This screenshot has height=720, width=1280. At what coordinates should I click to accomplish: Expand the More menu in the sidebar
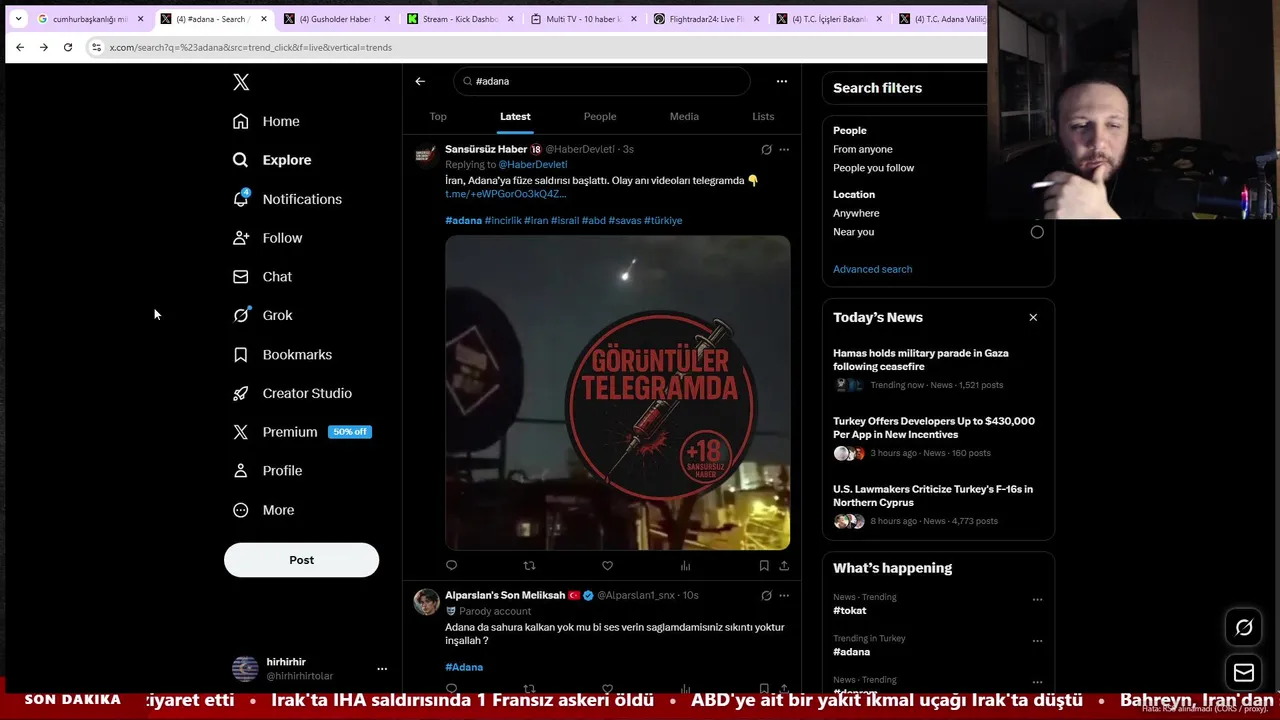[x=263, y=510]
